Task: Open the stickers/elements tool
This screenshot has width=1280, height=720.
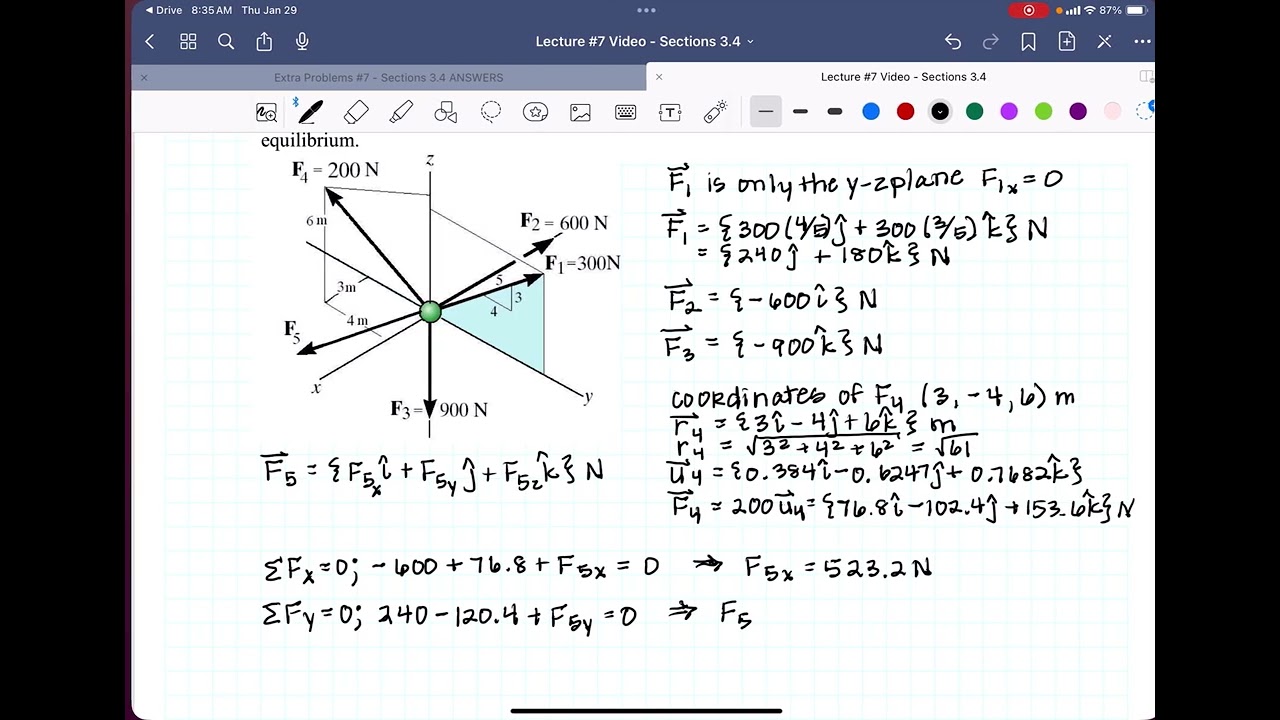Action: click(x=536, y=112)
